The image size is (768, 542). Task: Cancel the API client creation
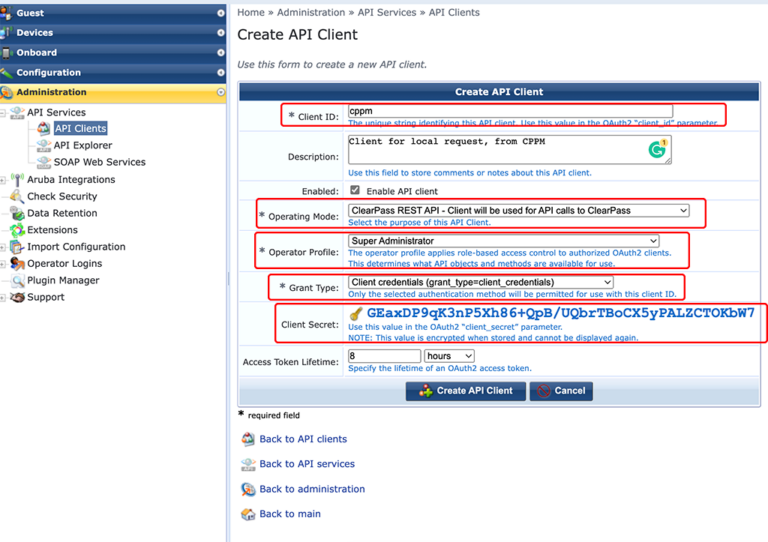561,391
